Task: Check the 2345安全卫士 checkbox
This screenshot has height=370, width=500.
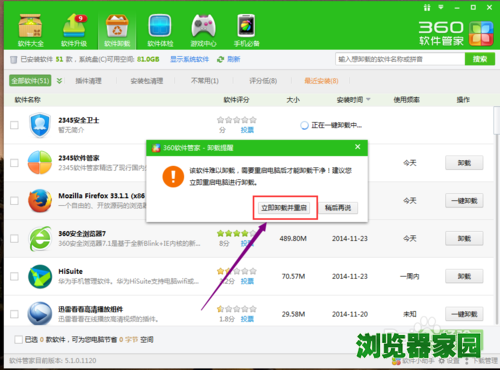Action: click(14, 125)
